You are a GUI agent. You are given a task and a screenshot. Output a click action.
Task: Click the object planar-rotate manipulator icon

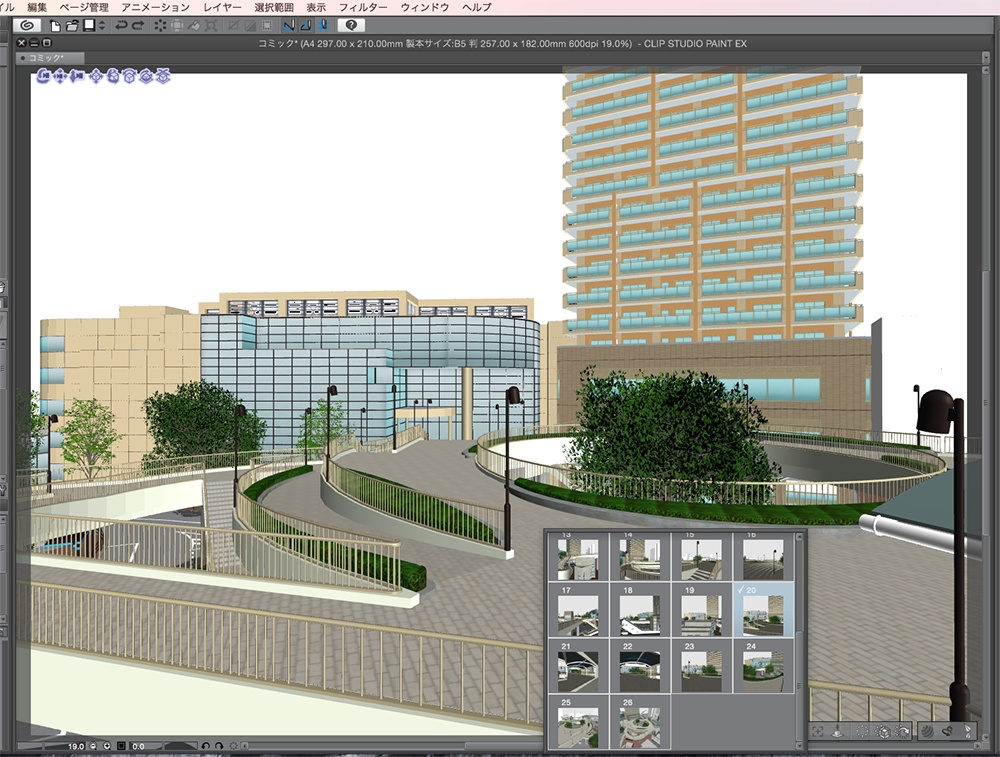point(129,77)
